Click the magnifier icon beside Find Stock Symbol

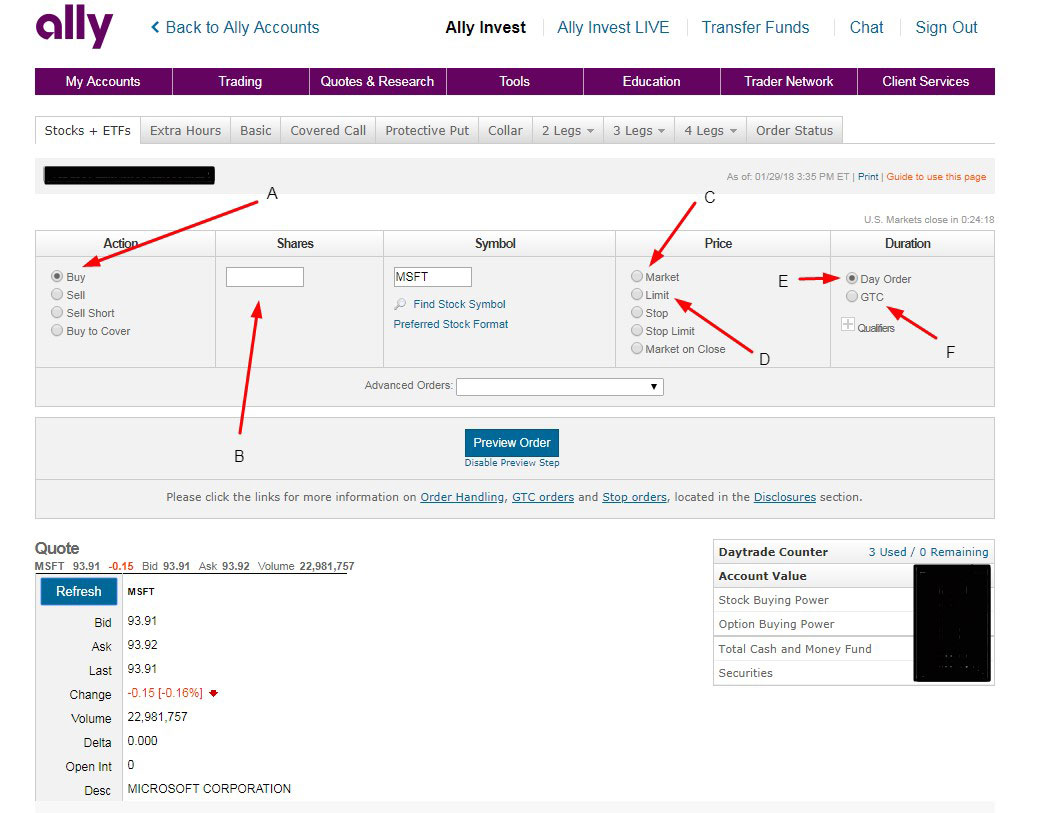click(x=400, y=304)
